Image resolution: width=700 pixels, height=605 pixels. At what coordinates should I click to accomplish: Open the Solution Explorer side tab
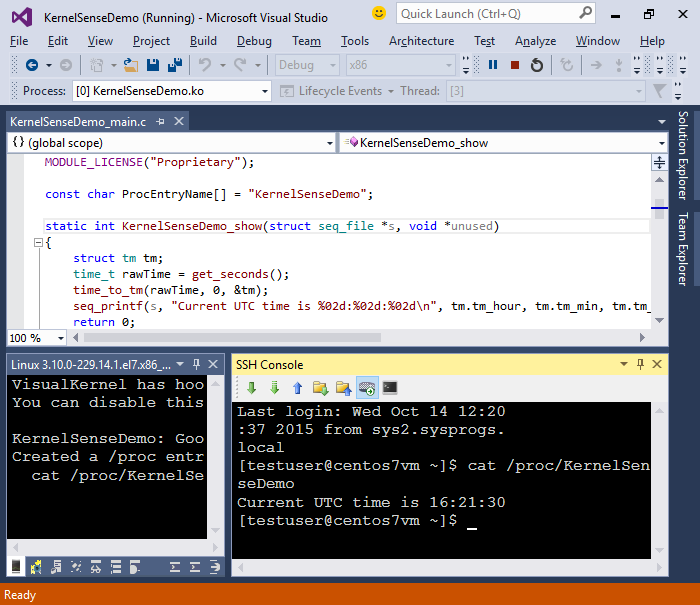(x=683, y=155)
